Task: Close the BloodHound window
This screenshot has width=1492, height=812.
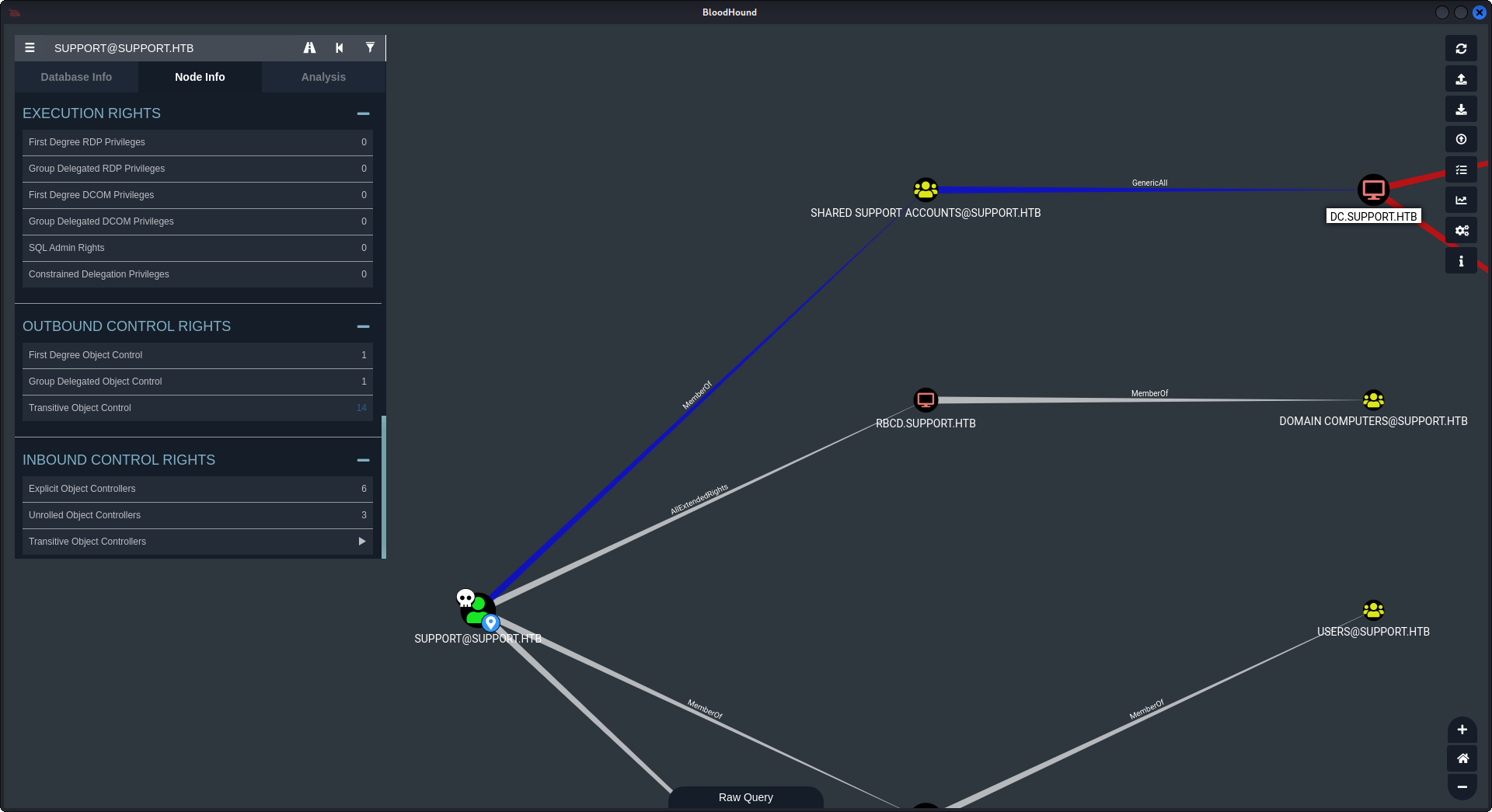Action: pyautogui.click(x=1480, y=12)
